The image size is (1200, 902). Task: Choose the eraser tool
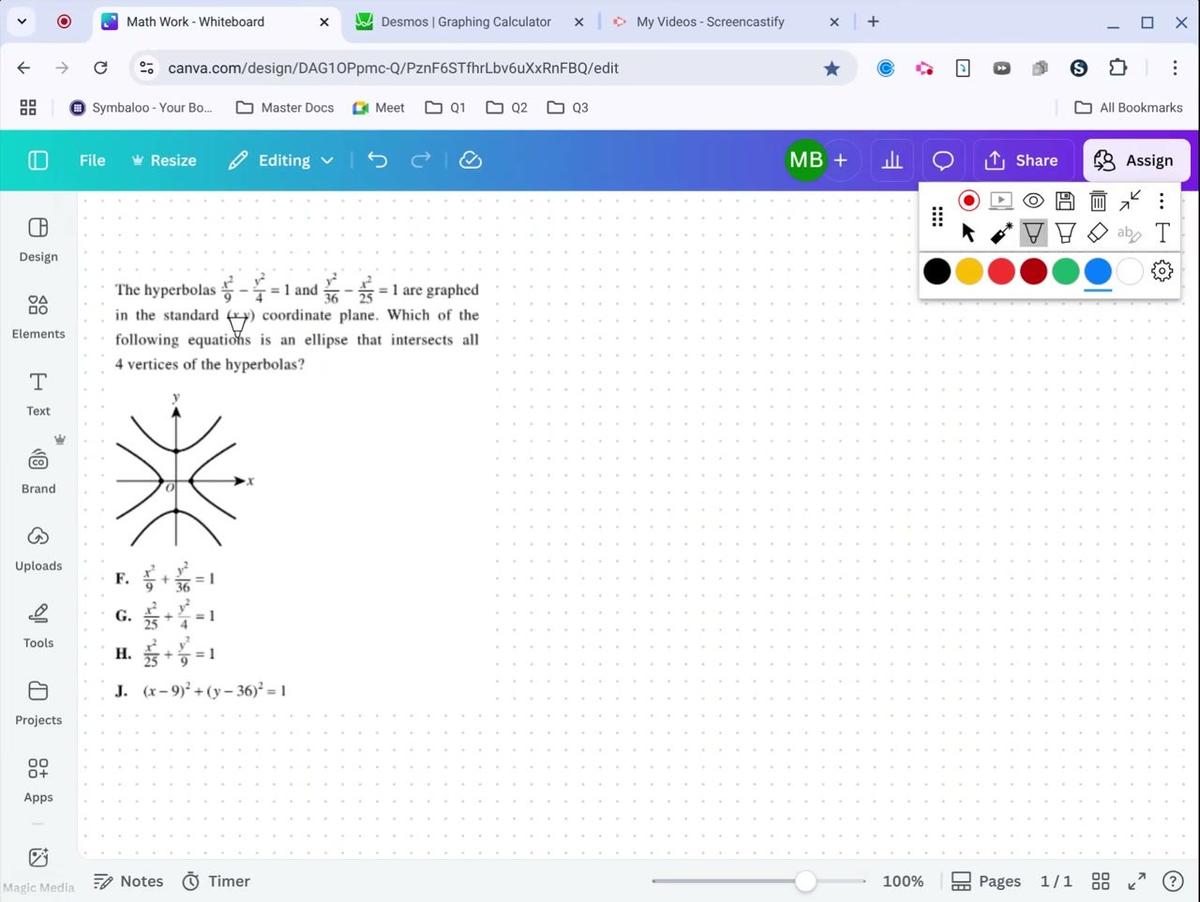pyautogui.click(x=1097, y=232)
